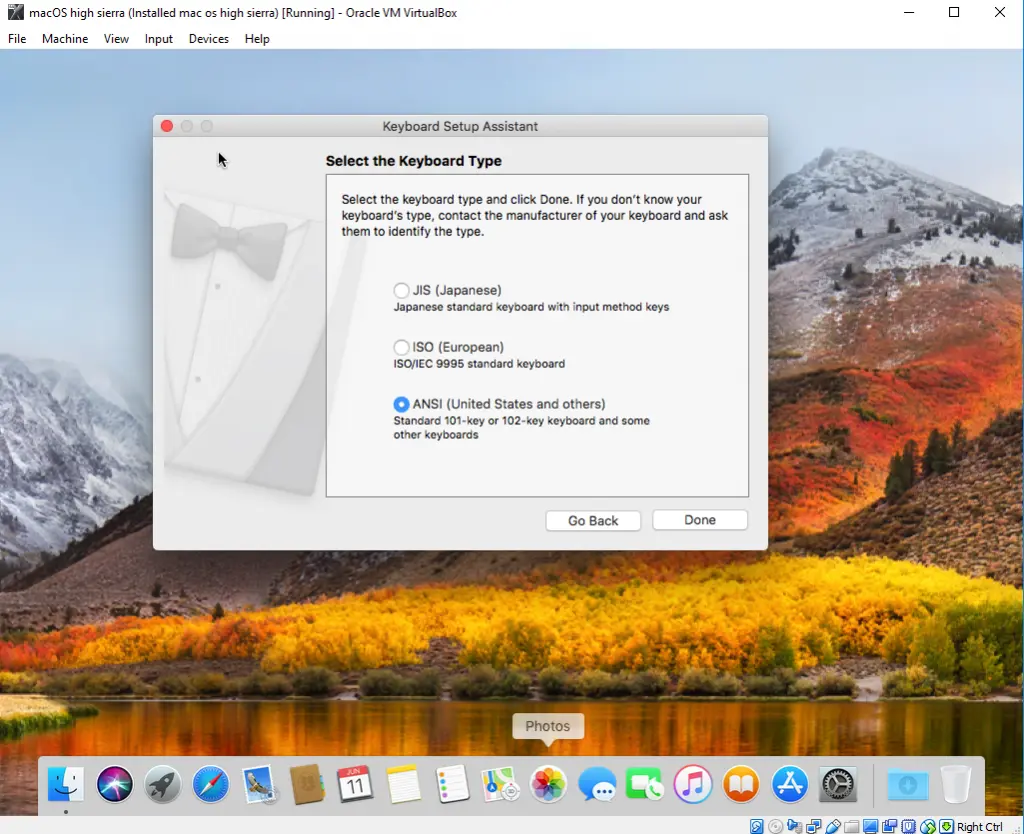Open Mail stamp icon in dock
This screenshot has width=1024, height=834.
pos(259,784)
